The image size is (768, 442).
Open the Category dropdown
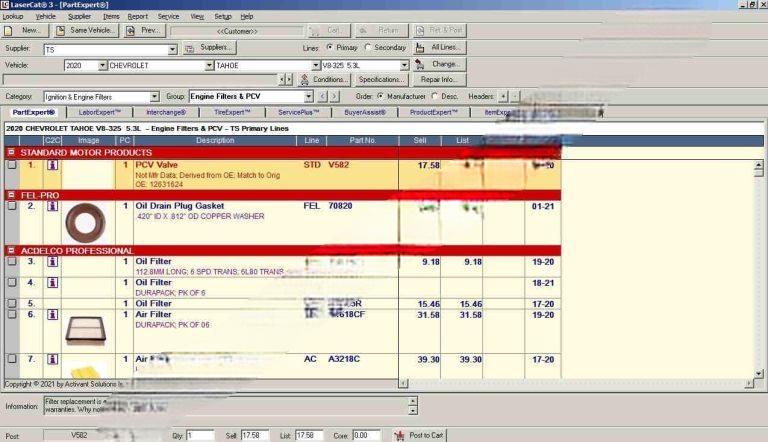tap(154, 97)
